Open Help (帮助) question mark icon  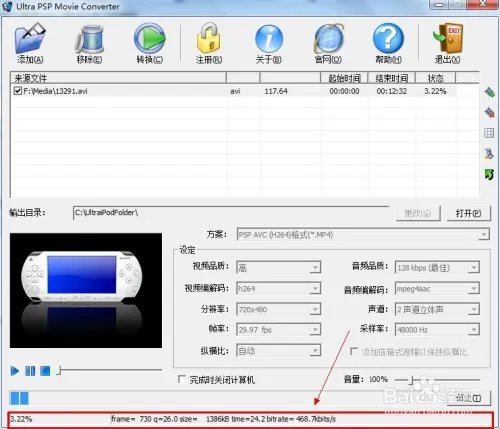click(x=388, y=38)
